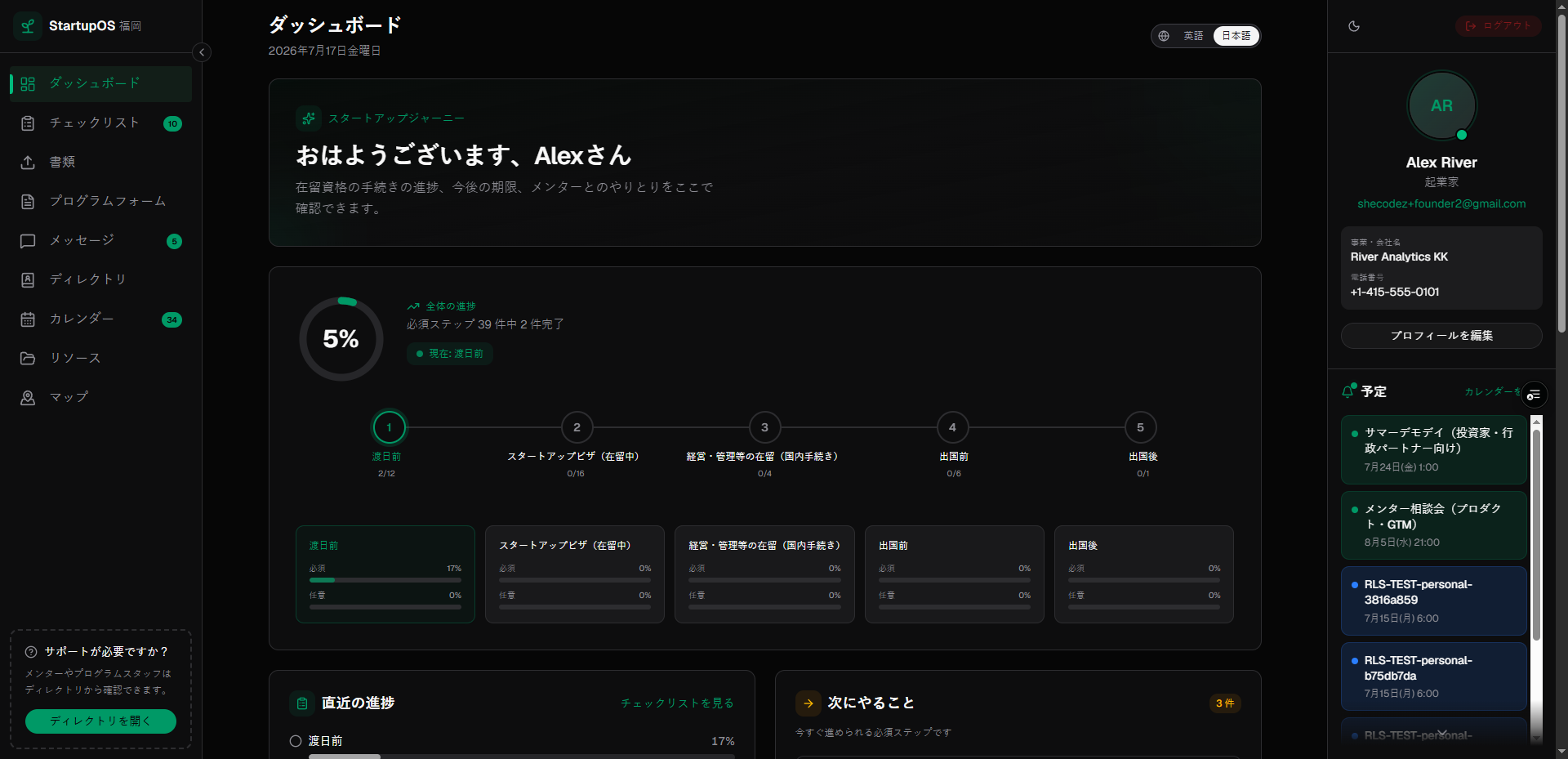Open the チェックリスト sidebar item

point(100,123)
